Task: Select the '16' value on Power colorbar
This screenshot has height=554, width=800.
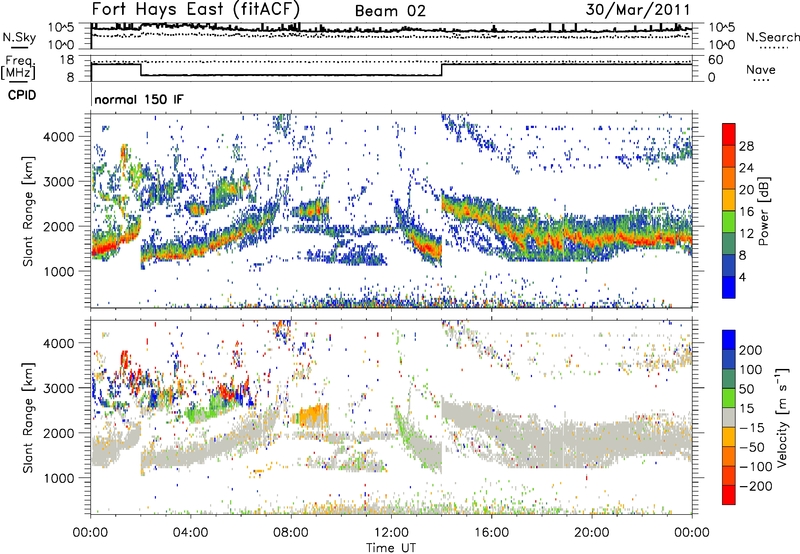Action: (x=746, y=212)
